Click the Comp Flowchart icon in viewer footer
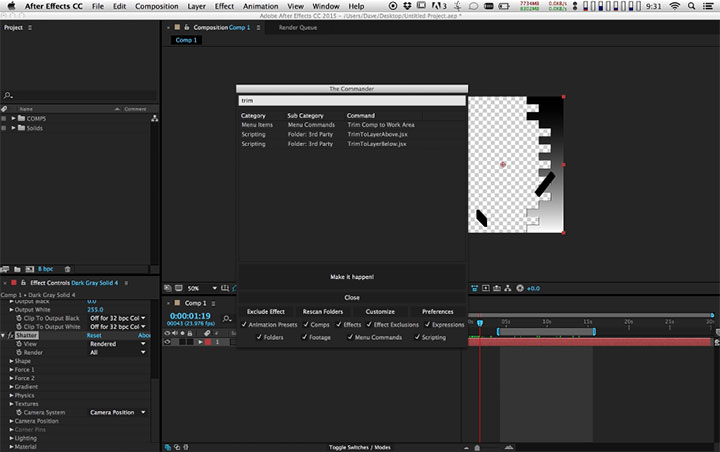The width and height of the screenshot is (720, 452). (x=508, y=288)
